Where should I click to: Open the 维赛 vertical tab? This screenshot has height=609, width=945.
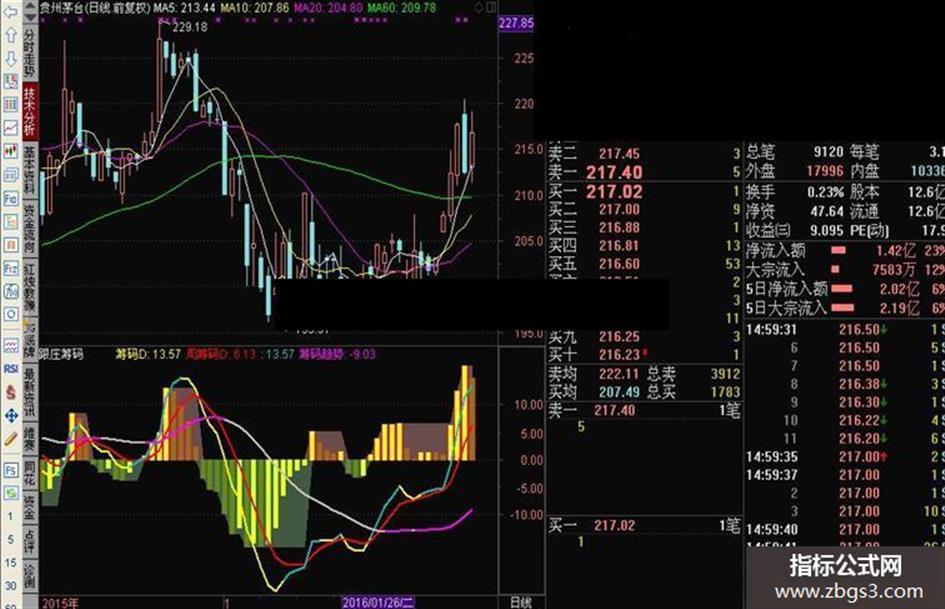(30, 439)
